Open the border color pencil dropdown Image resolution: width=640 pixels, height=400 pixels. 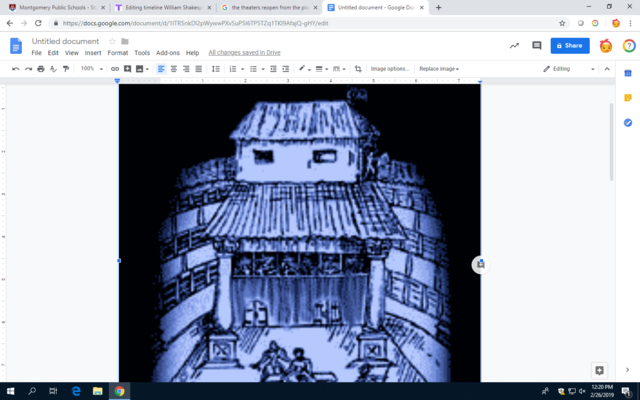click(x=304, y=69)
